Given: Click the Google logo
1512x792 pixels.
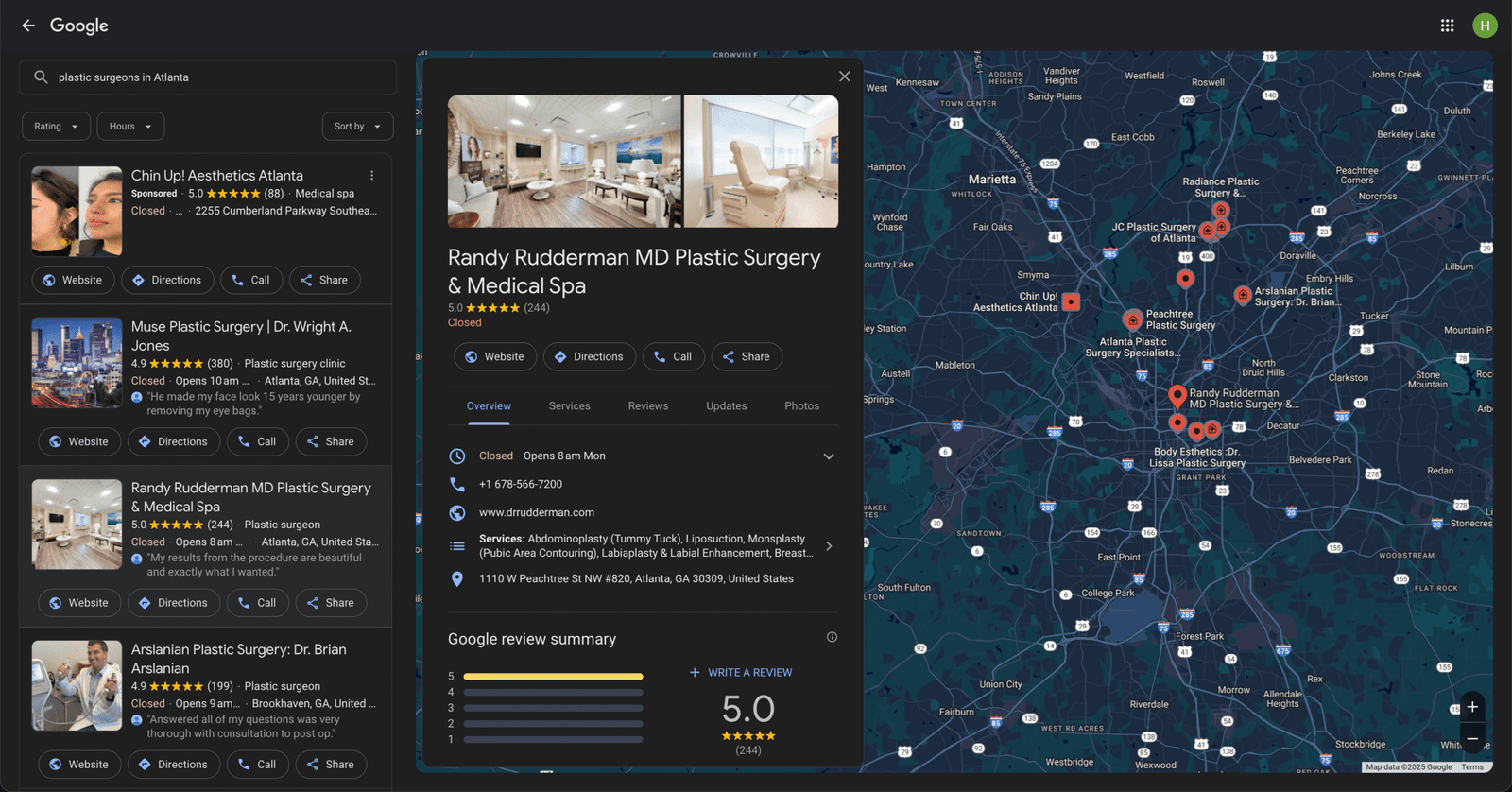Looking at the screenshot, I should click(x=79, y=26).
